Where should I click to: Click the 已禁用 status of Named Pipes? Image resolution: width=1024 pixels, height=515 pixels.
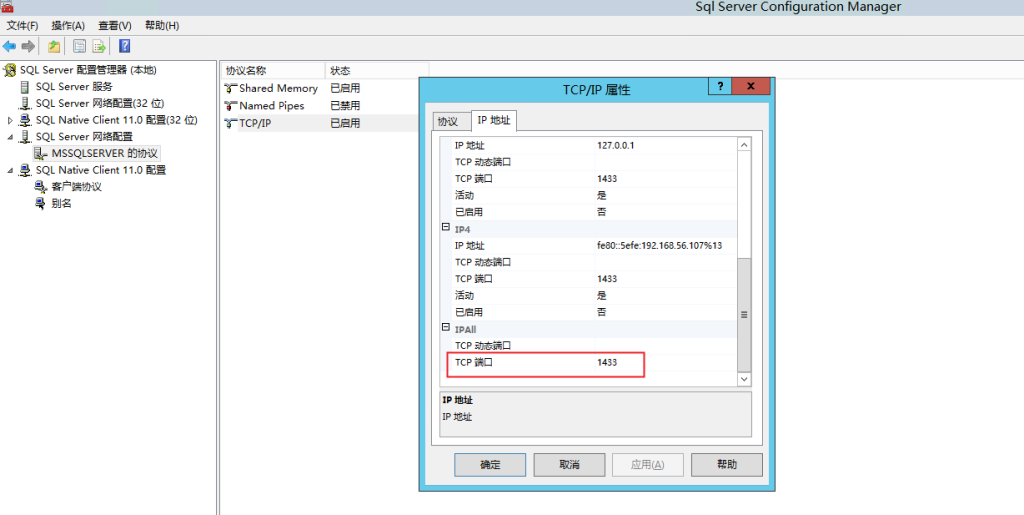coord(345,106)
